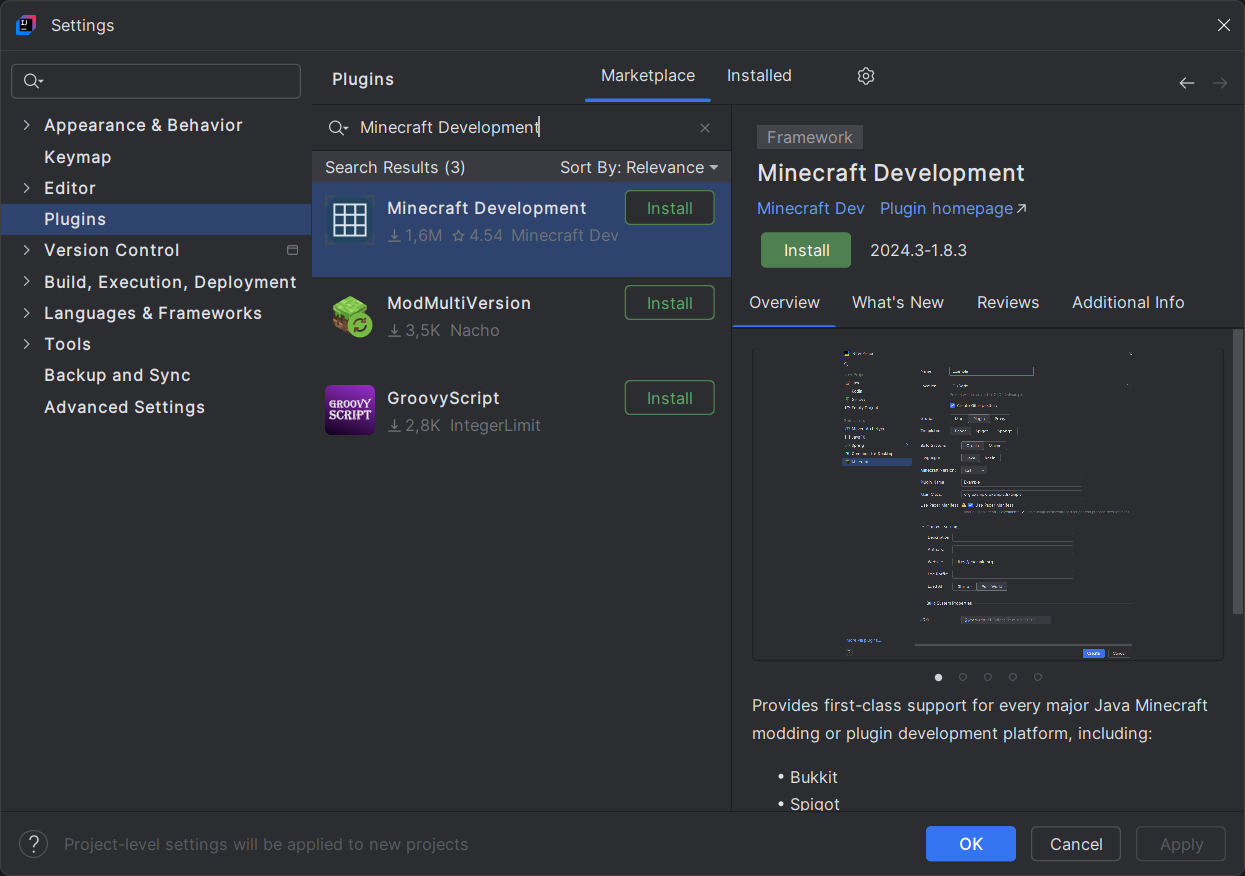Click the GroovyScript plugin icon
Image resolution: width=1245 pixels, height=876 pixels.
pyautogui.click(x=350, y=410)
